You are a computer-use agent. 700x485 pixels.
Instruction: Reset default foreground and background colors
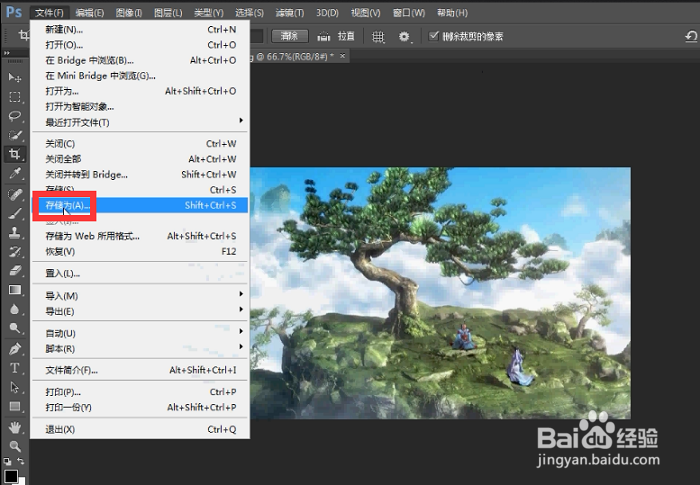[7, 461]
